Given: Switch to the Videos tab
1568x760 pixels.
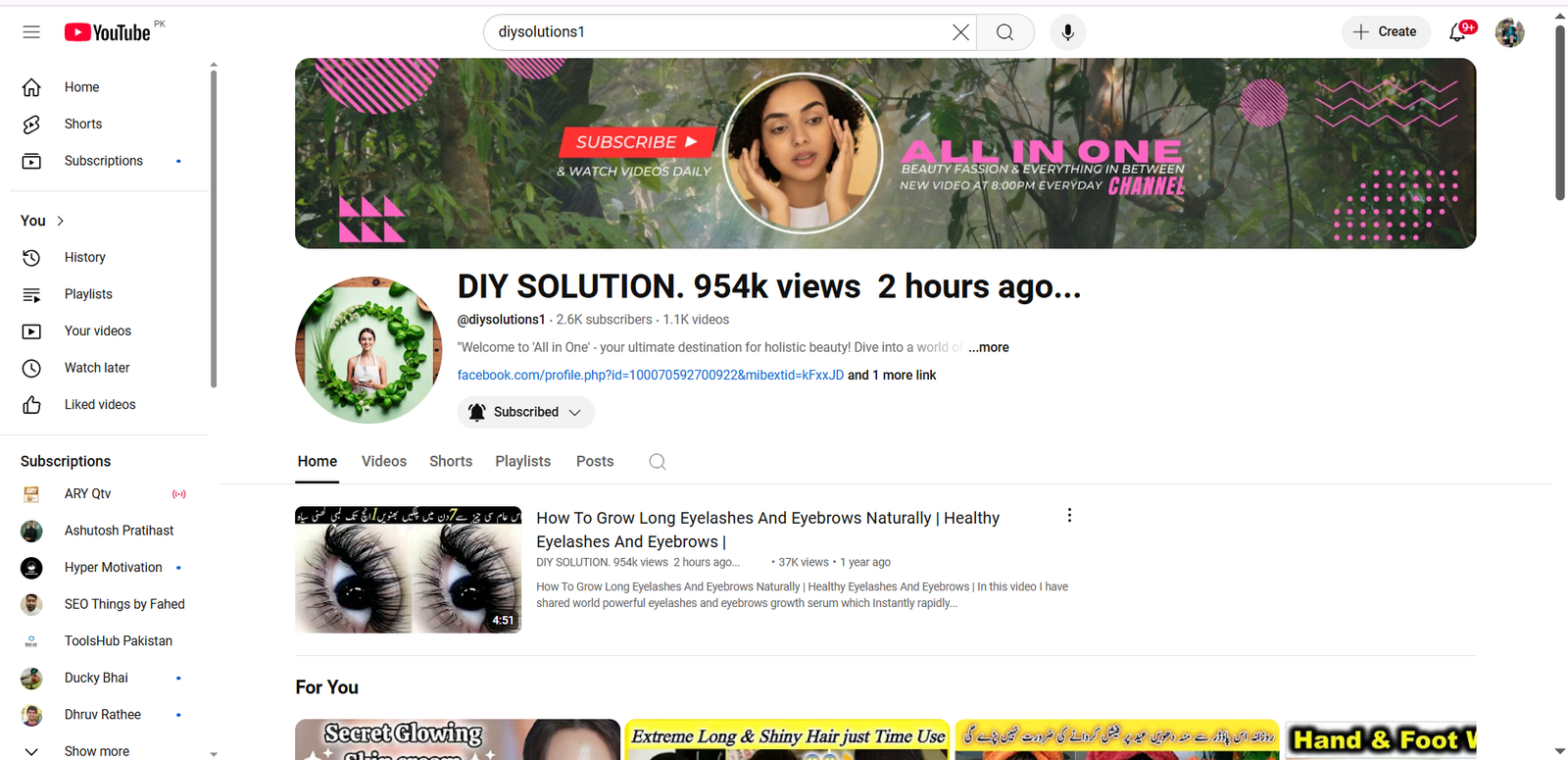Looking at the screenshot, I should point(384,462).
